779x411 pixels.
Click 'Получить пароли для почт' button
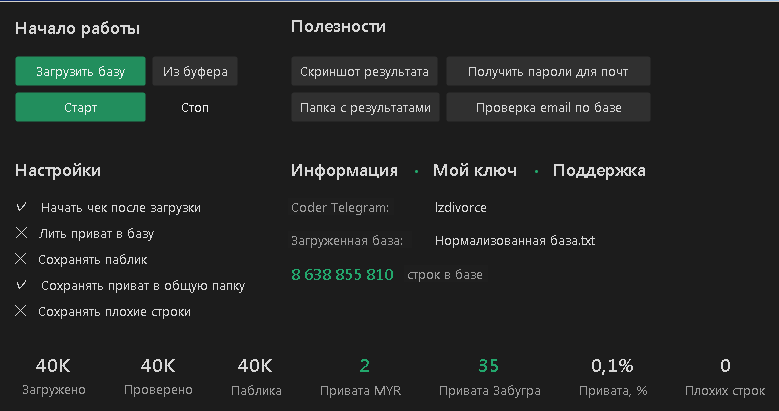pyautogui.click(x=548, y=72)
